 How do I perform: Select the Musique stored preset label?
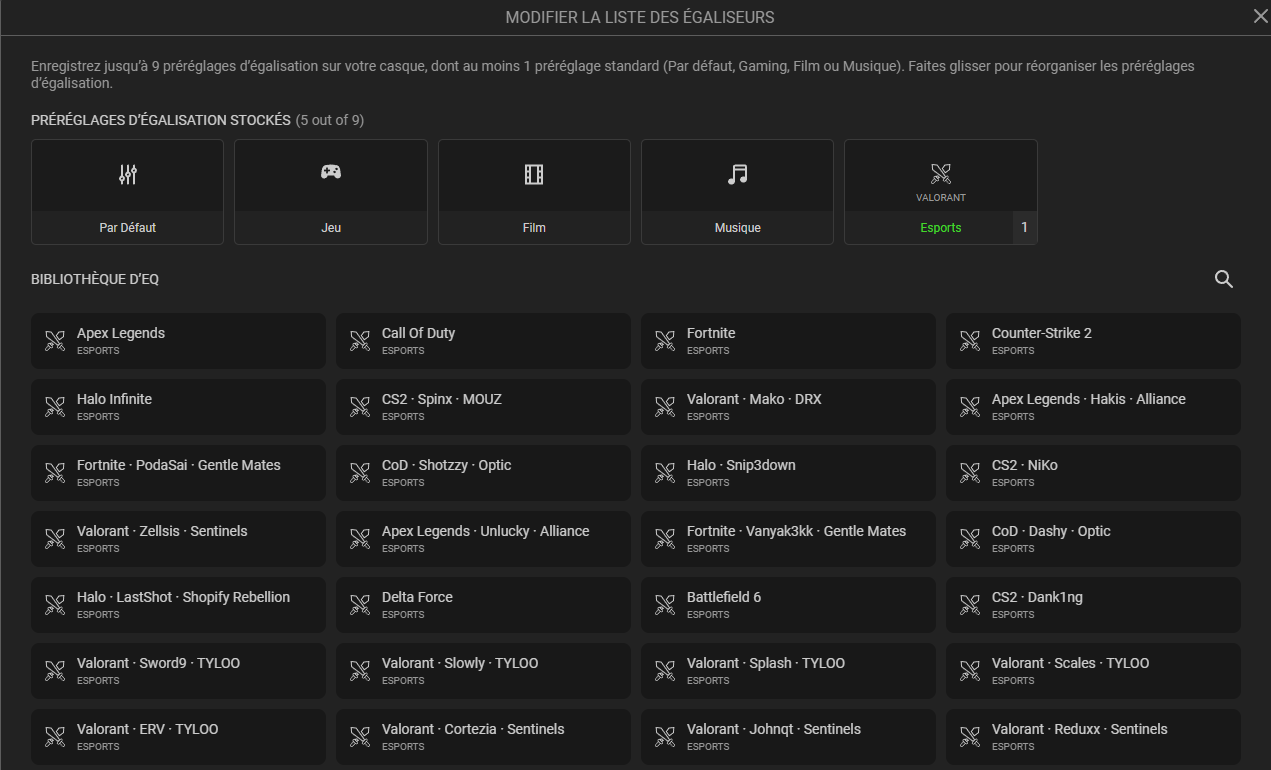(738, 228)
